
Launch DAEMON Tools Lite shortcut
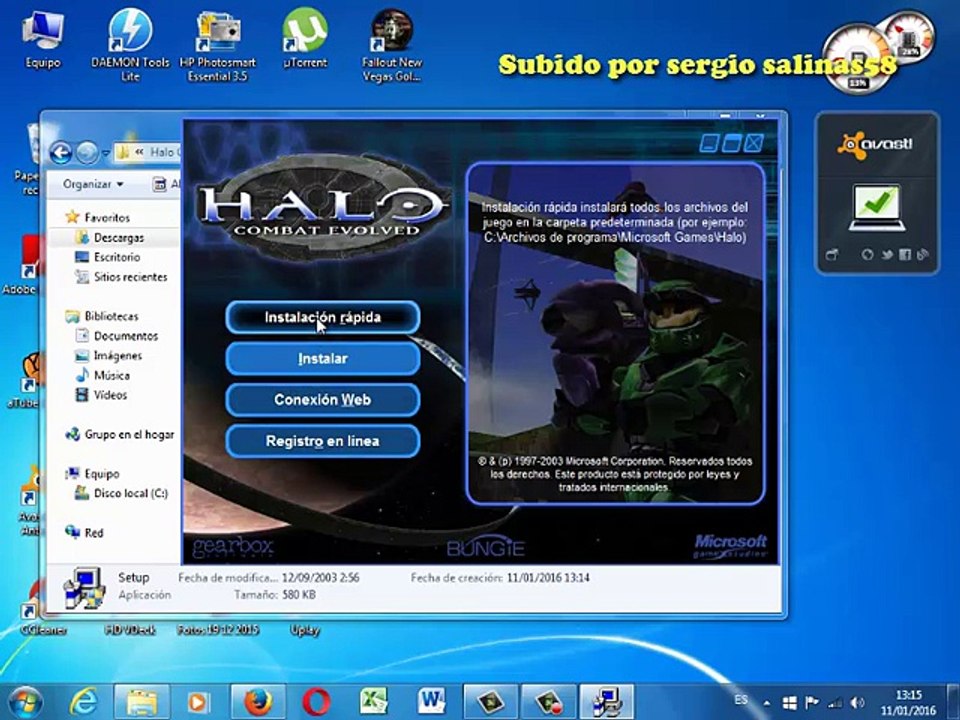tap(130, 45)
